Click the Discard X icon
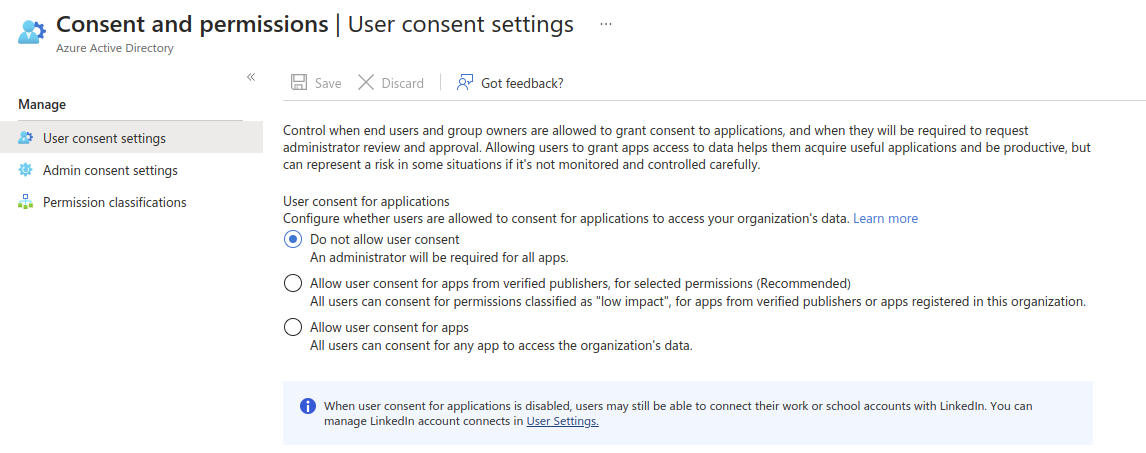Image resolution: width=1146 pixels, height=453 pixels. click(366, 83)
